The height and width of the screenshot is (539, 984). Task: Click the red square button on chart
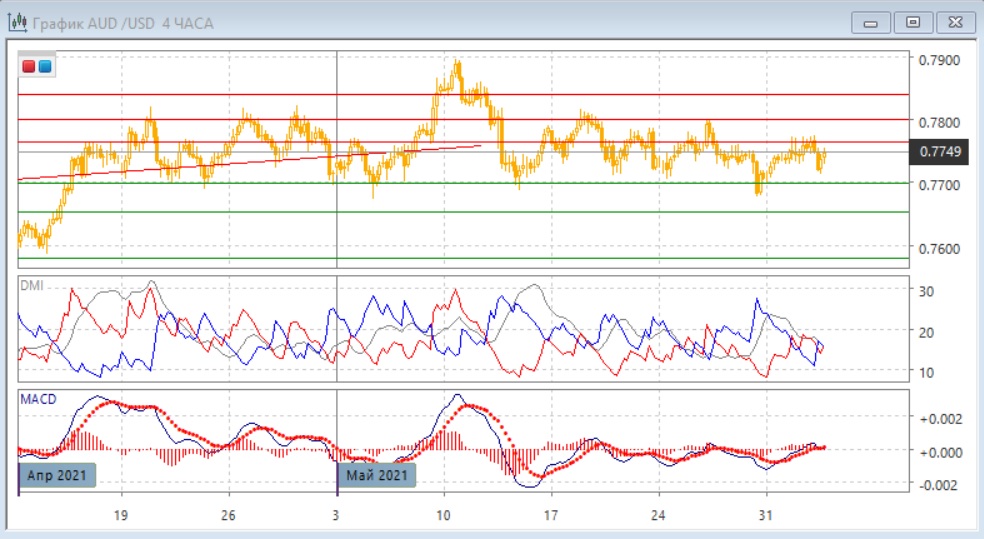pyautogui.click(x=29, y=67)
